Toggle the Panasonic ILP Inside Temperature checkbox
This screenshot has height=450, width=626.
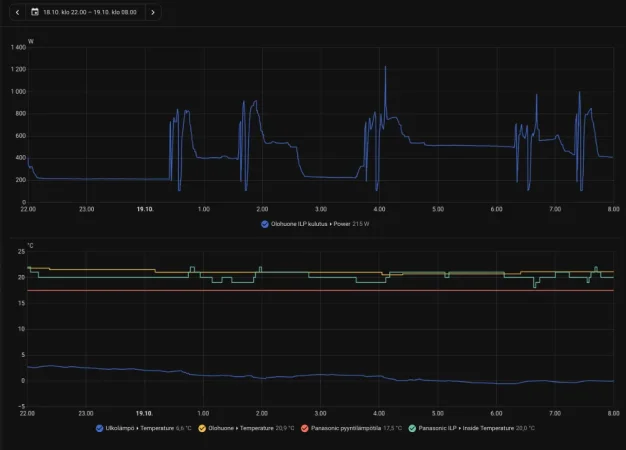[412, 428]
